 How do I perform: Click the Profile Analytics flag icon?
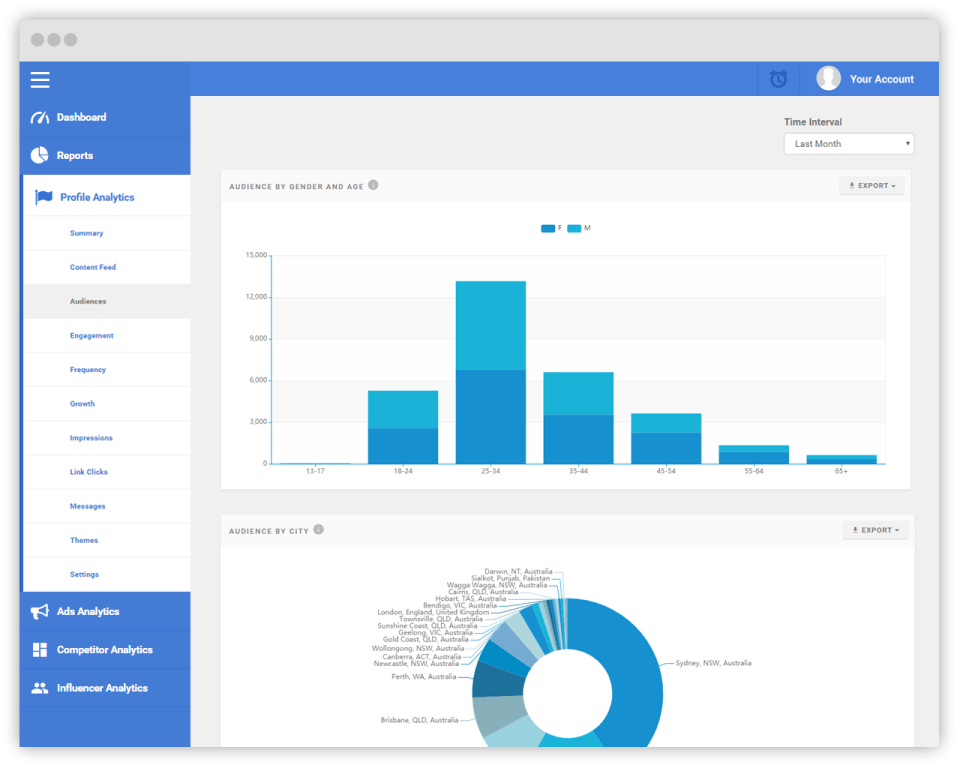point(44,197)
